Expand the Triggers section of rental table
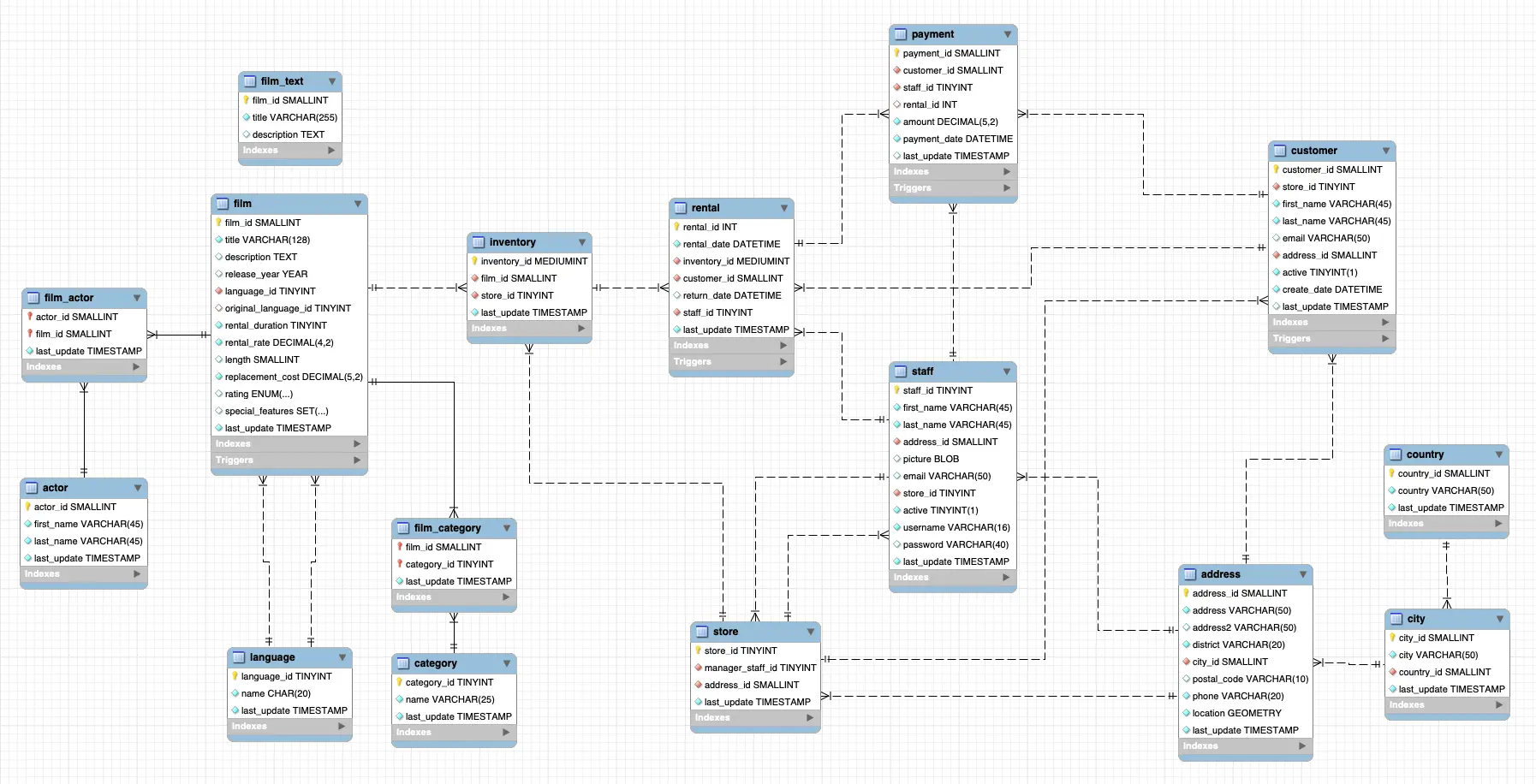 (x=783, y=362)
